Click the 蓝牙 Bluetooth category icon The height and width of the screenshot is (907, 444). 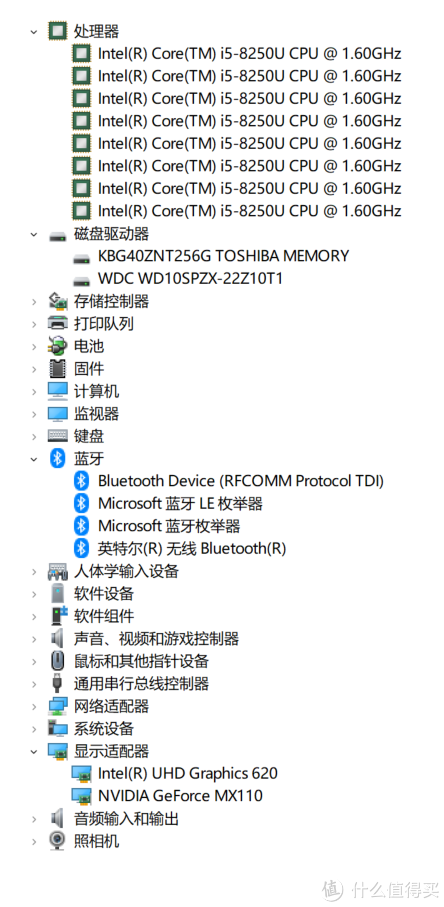coord(57,459)
